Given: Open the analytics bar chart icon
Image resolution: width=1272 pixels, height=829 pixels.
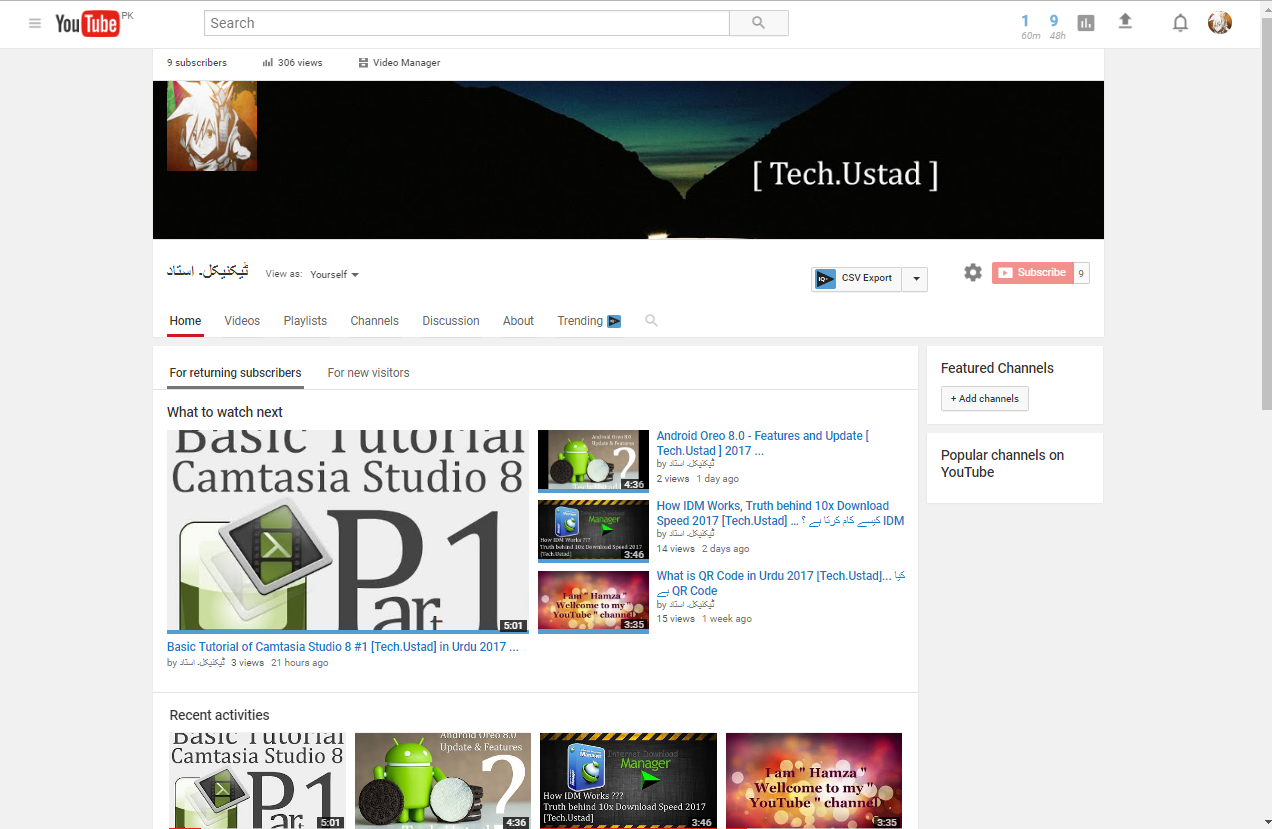Looking at the screenshot, I should [x=1086, y=23].
